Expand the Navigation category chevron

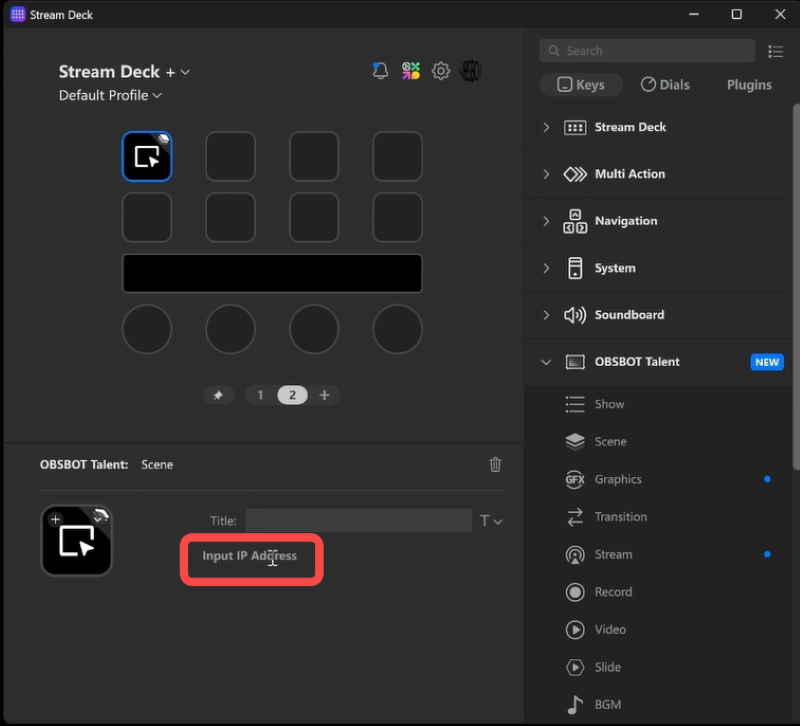(546, 221)
